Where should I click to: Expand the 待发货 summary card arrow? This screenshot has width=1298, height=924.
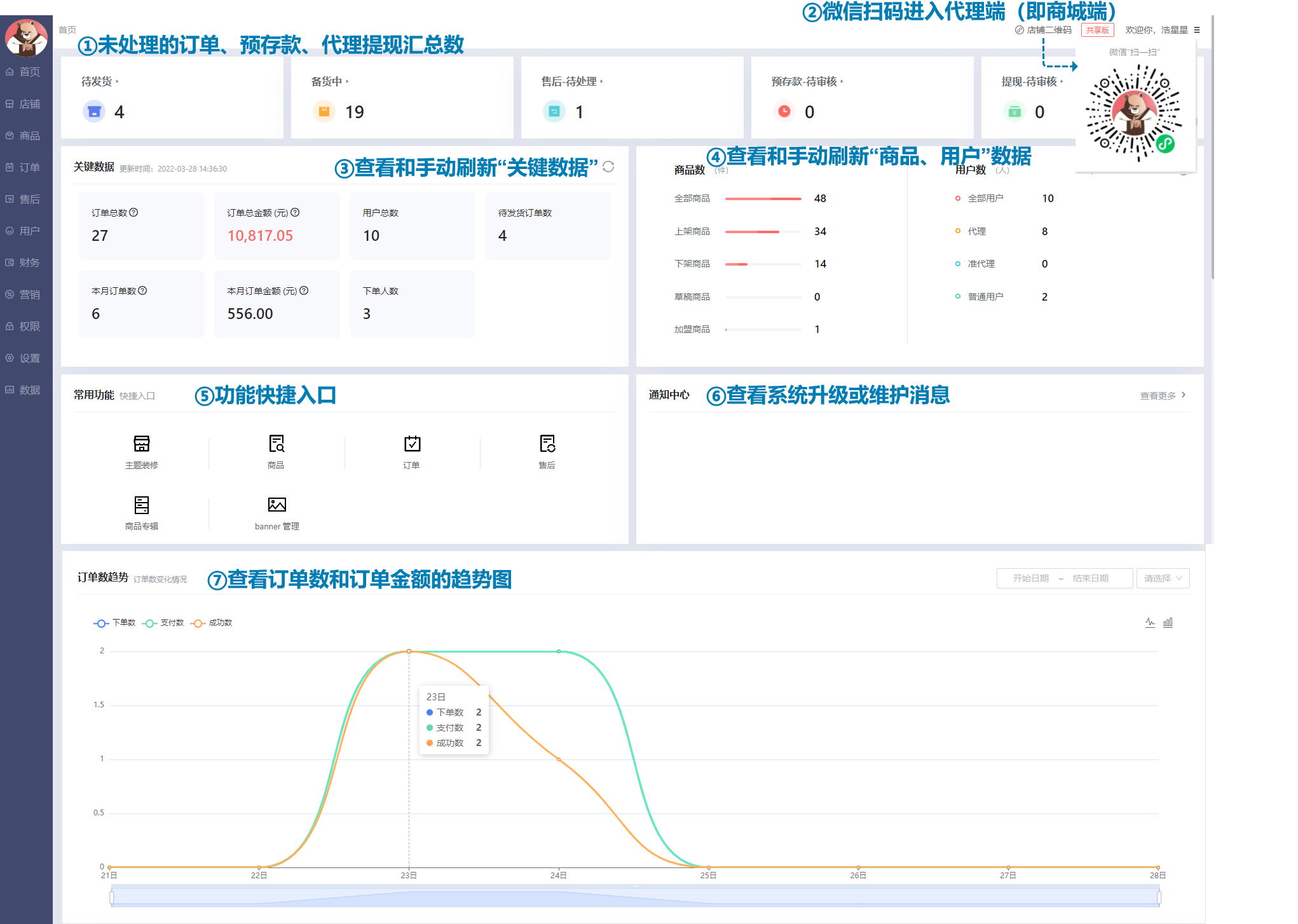pyautogui.click(x=117, y=82)
